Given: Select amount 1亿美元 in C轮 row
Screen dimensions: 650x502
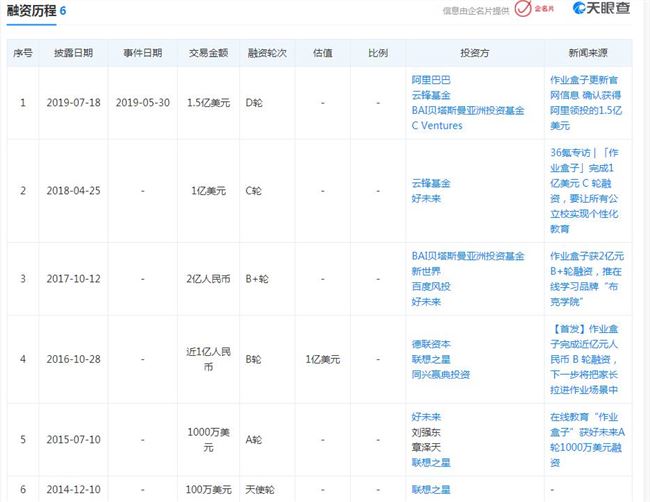Looking at the screenshot, I should coord(208,191).
